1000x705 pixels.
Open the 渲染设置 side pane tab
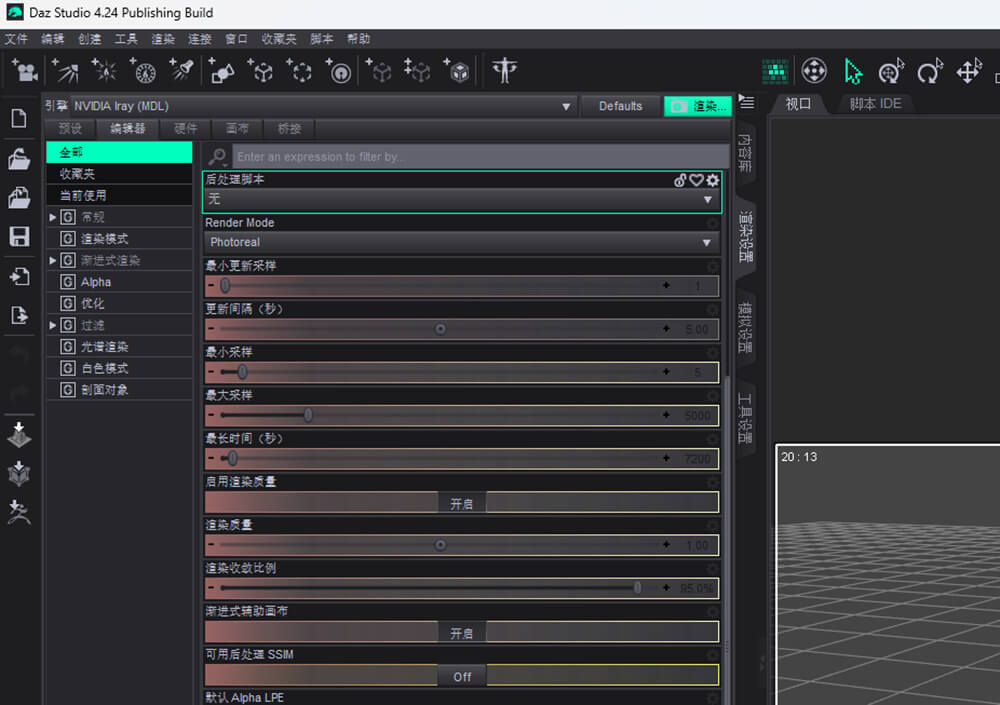coord(746,237)
